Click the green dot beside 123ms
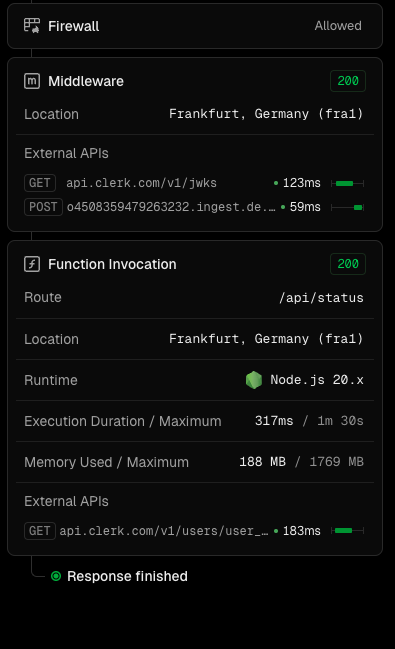 276,183
